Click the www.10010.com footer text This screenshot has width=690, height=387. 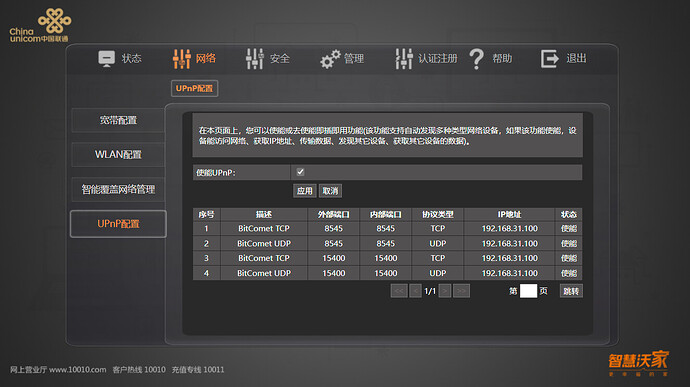tap(77, 369)
